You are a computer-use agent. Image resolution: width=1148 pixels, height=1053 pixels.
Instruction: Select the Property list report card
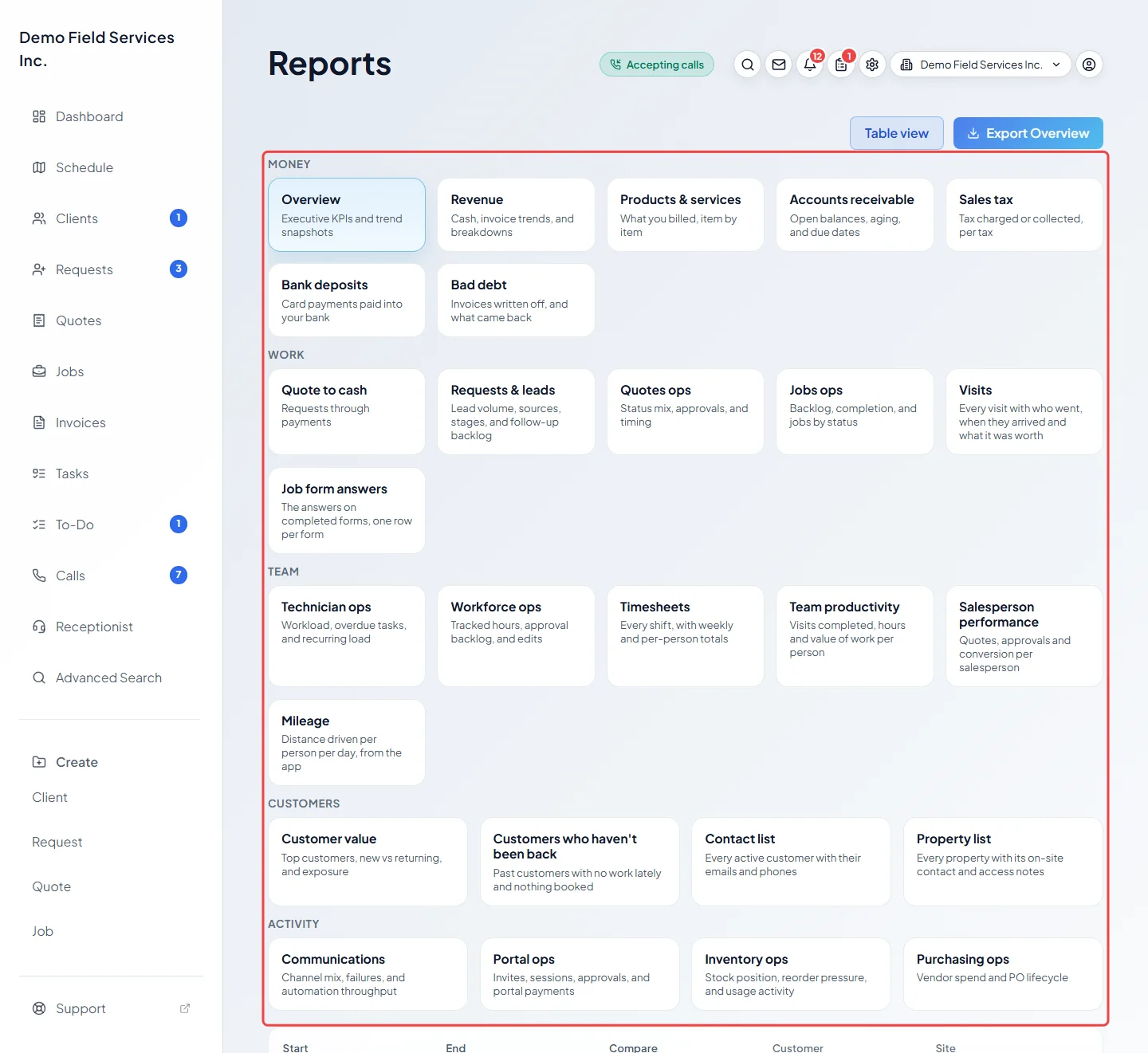1003,862
